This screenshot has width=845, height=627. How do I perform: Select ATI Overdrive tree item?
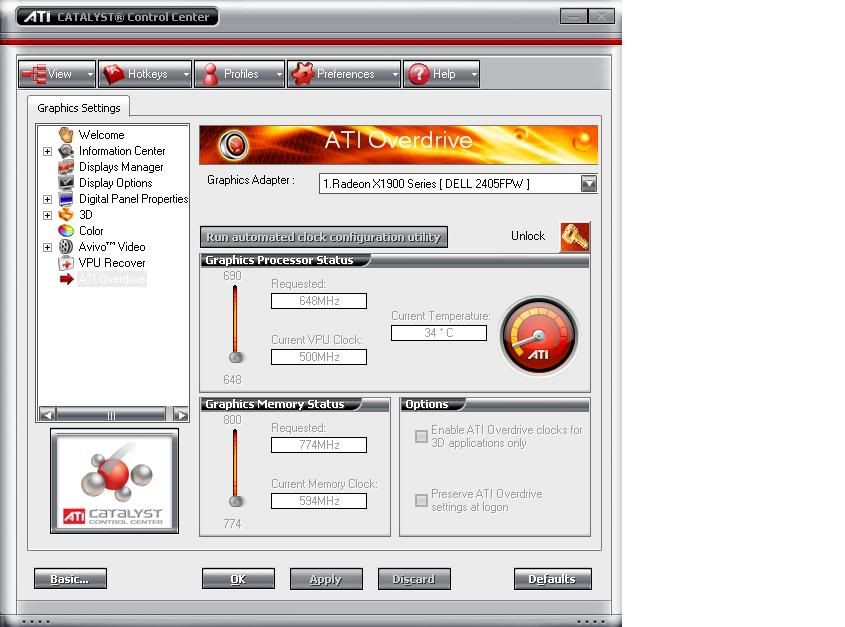pos(112,279)
